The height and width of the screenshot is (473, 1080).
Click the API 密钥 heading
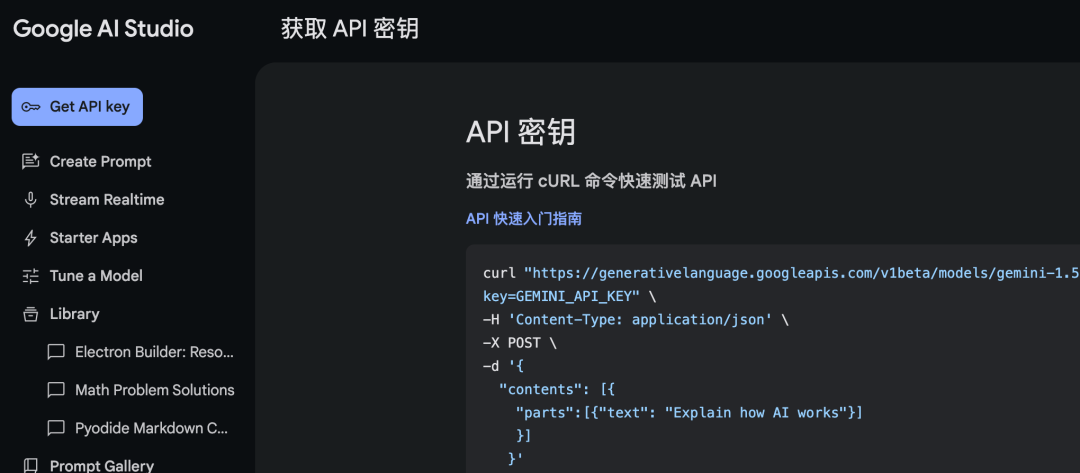tap(520, 132)
